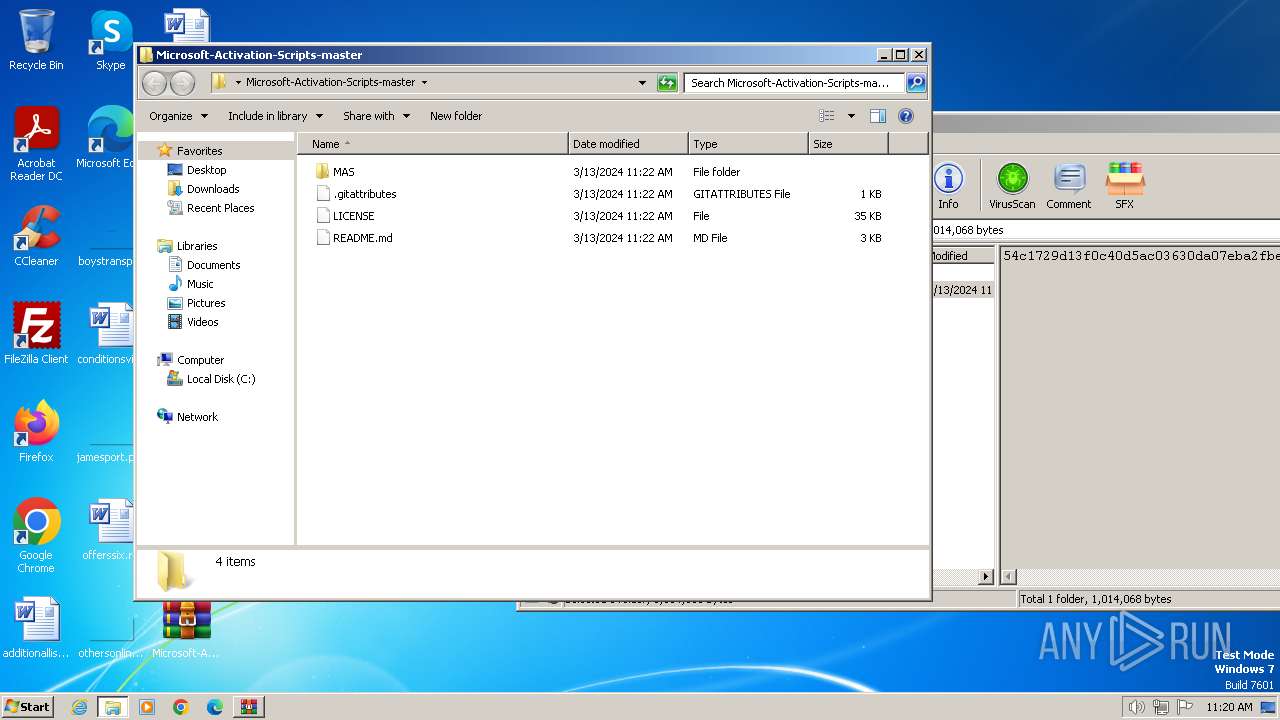Screen dimensions: 1280x720
Task: Go forward with the Explorer forward arrow
Action: point(182,83)
